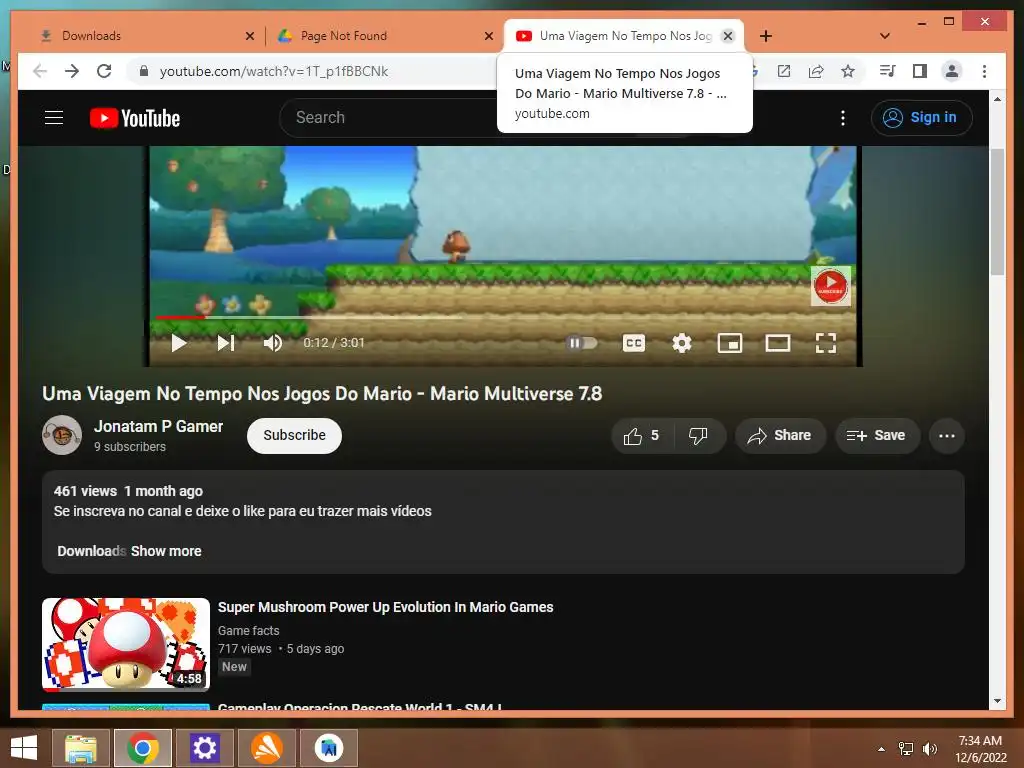This screenshot has width=1024, height=768.
Task: Close the Page Not Found tab
Action: (488, 36)
